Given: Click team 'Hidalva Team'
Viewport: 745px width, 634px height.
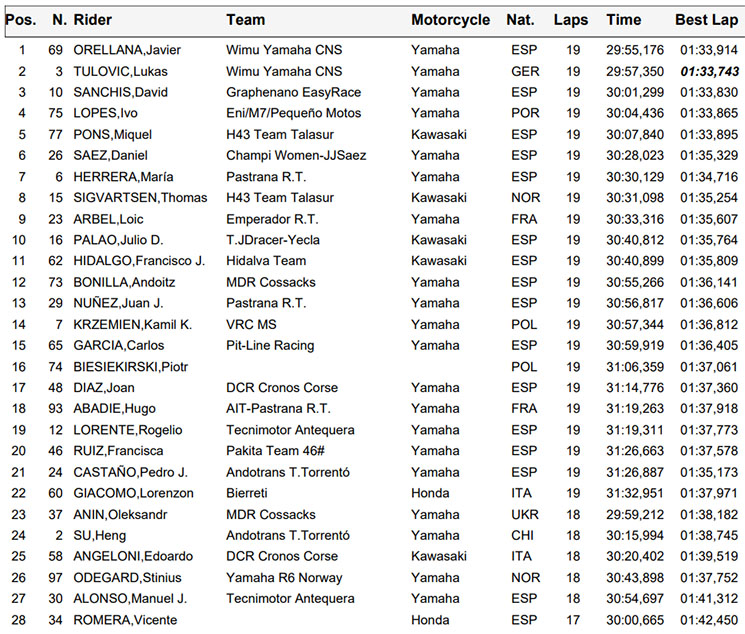Looking at the screenshot, I should click(x=266, y=261).
